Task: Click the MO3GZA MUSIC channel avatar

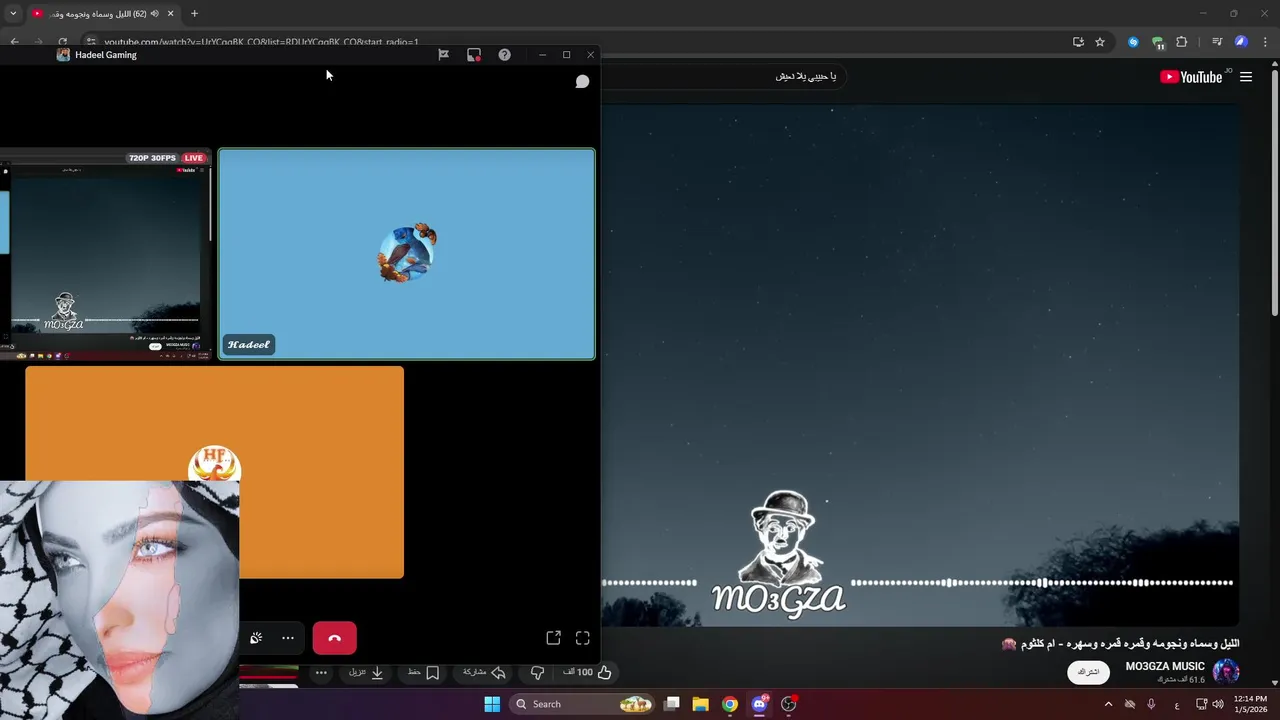Action: (x=1226, y=671)
